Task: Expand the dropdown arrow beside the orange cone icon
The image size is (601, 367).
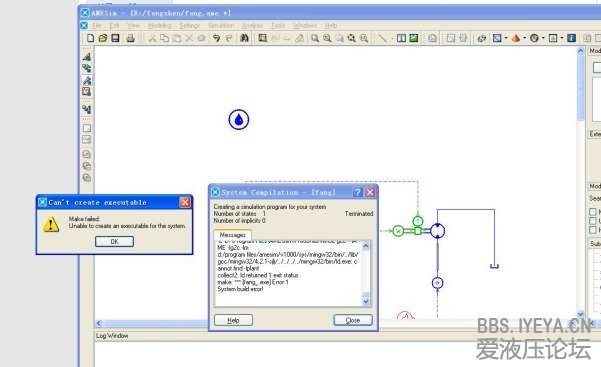Action: tap(524, 38)
